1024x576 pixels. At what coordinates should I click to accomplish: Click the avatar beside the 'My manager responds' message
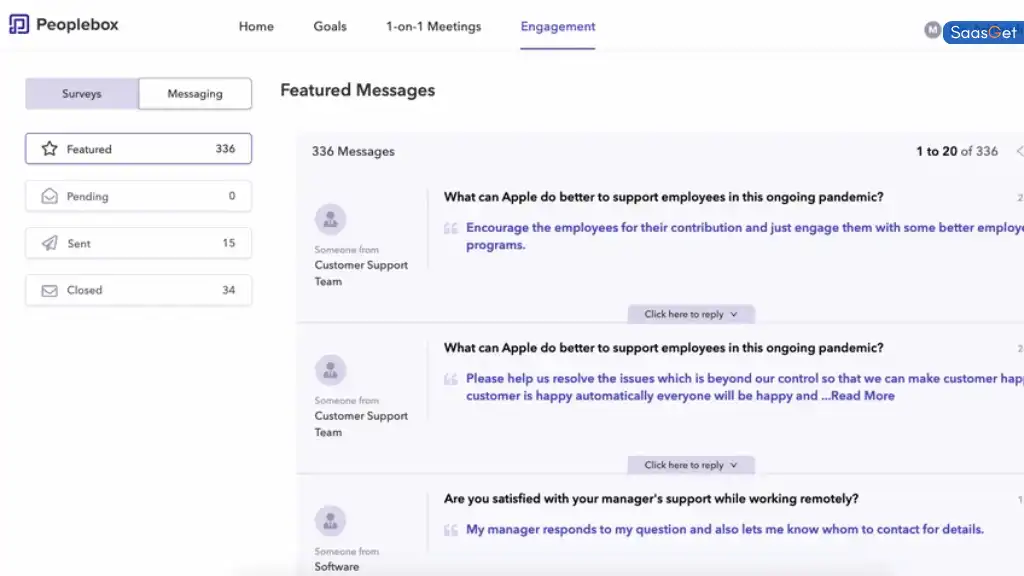330,521
